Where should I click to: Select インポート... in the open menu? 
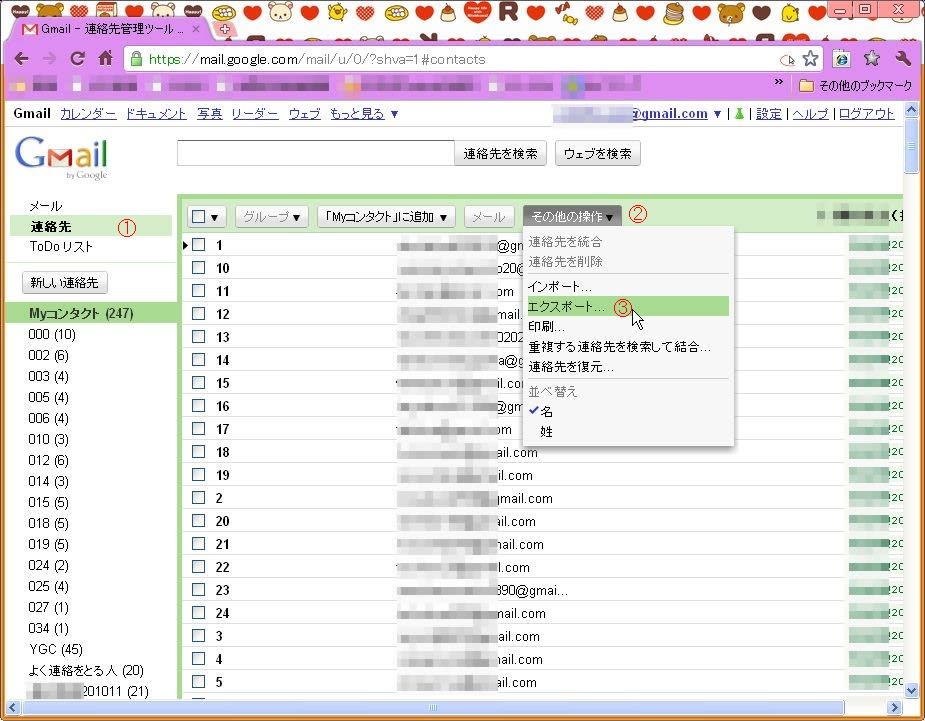[x=560, y=287]
